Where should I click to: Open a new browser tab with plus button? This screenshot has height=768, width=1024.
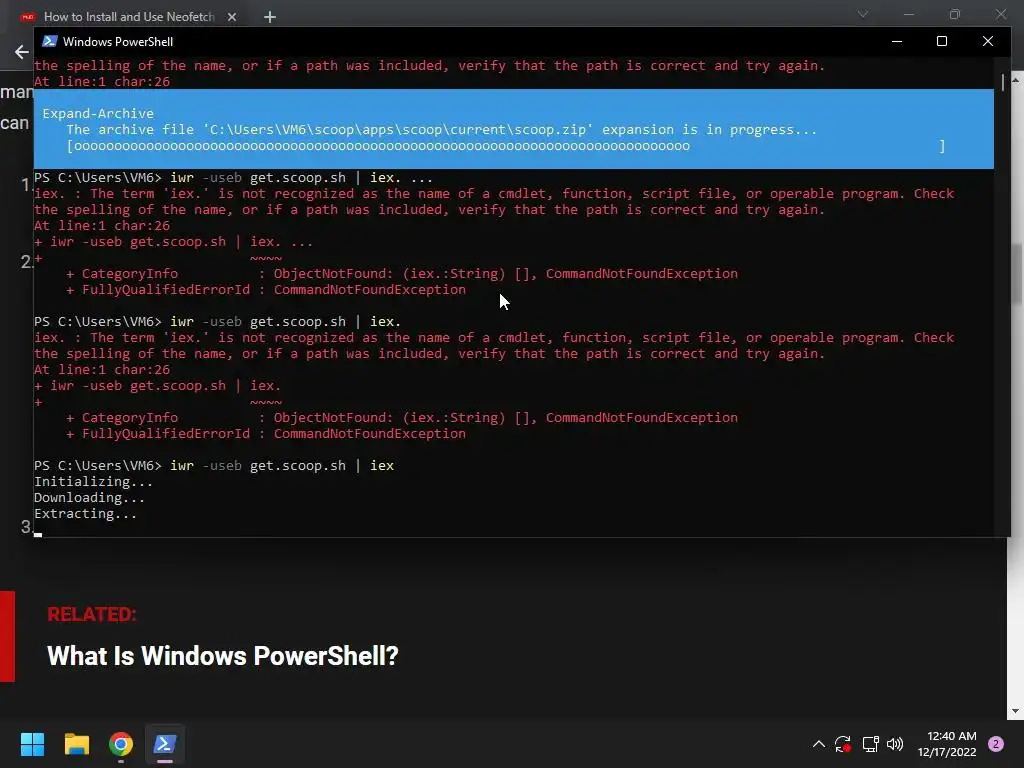(270, 17)
